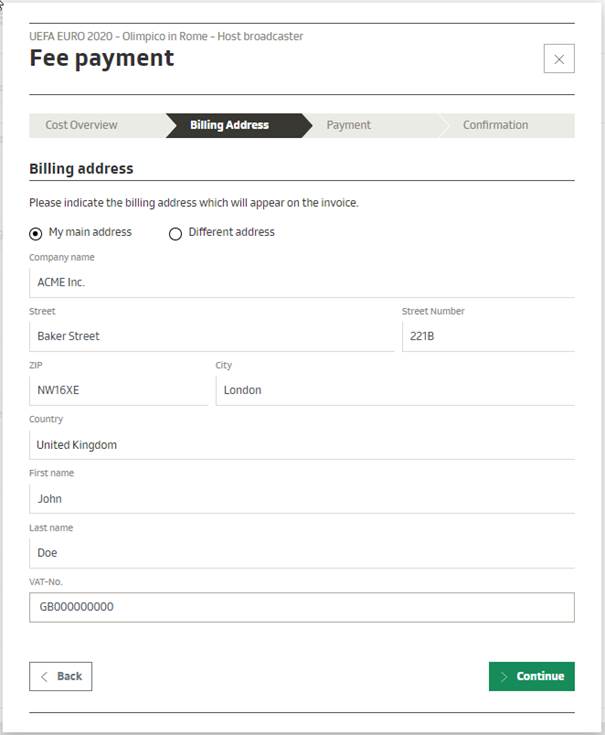605x735 pixels.
Task: Select the City field with London
Action: tap(394, 390)
